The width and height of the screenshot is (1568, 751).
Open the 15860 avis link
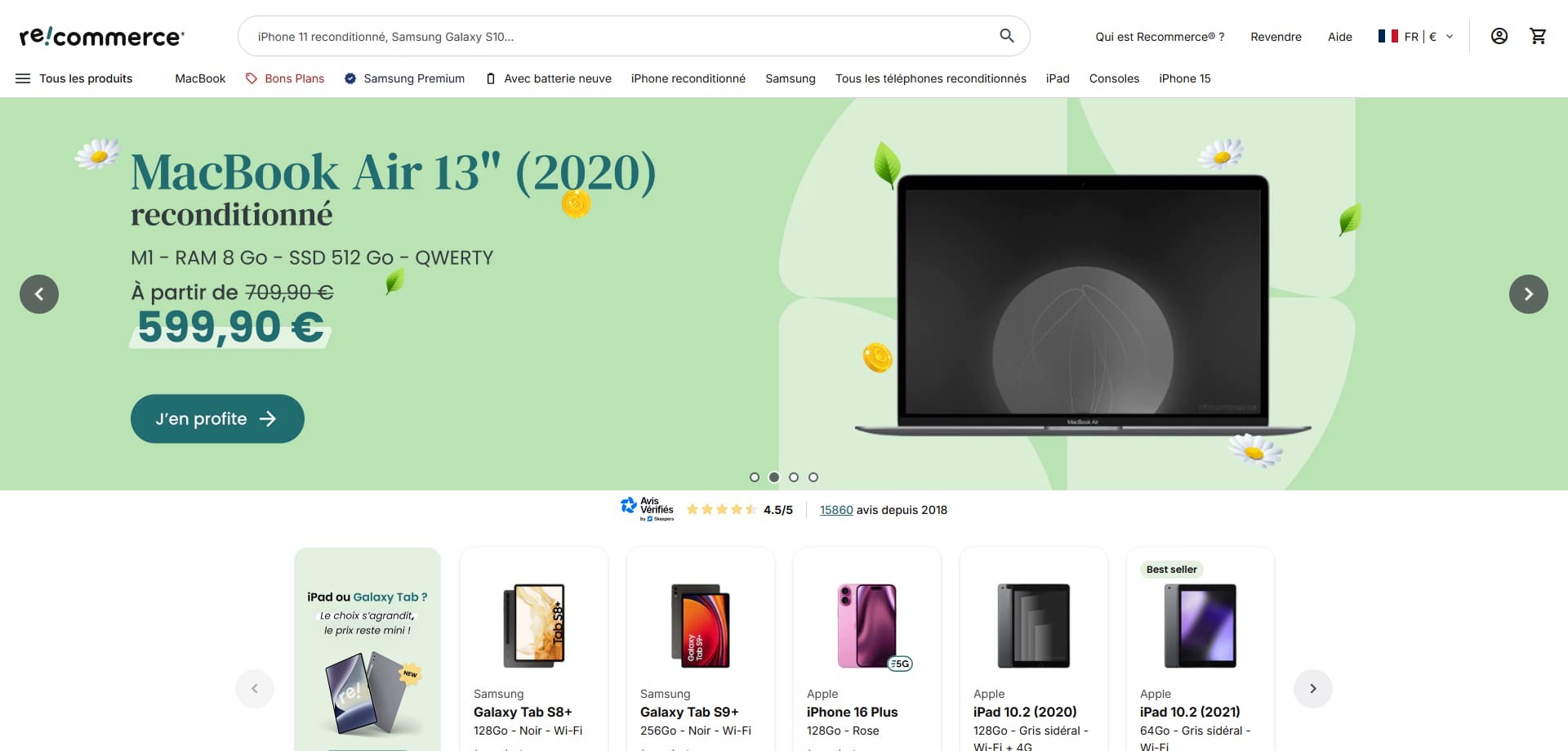(x=836, y=510)
